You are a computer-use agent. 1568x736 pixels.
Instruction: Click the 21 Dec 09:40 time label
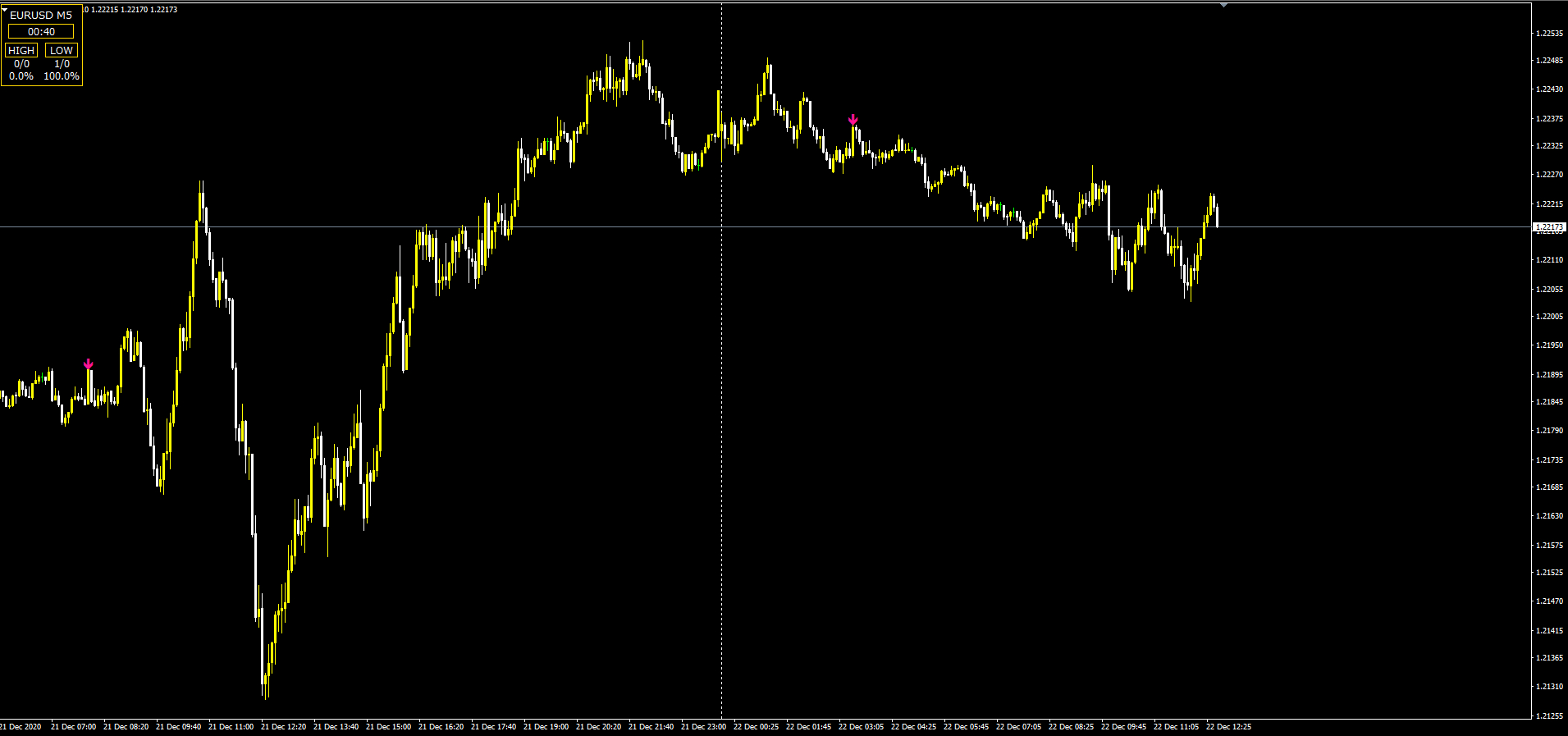coord(179,727)
